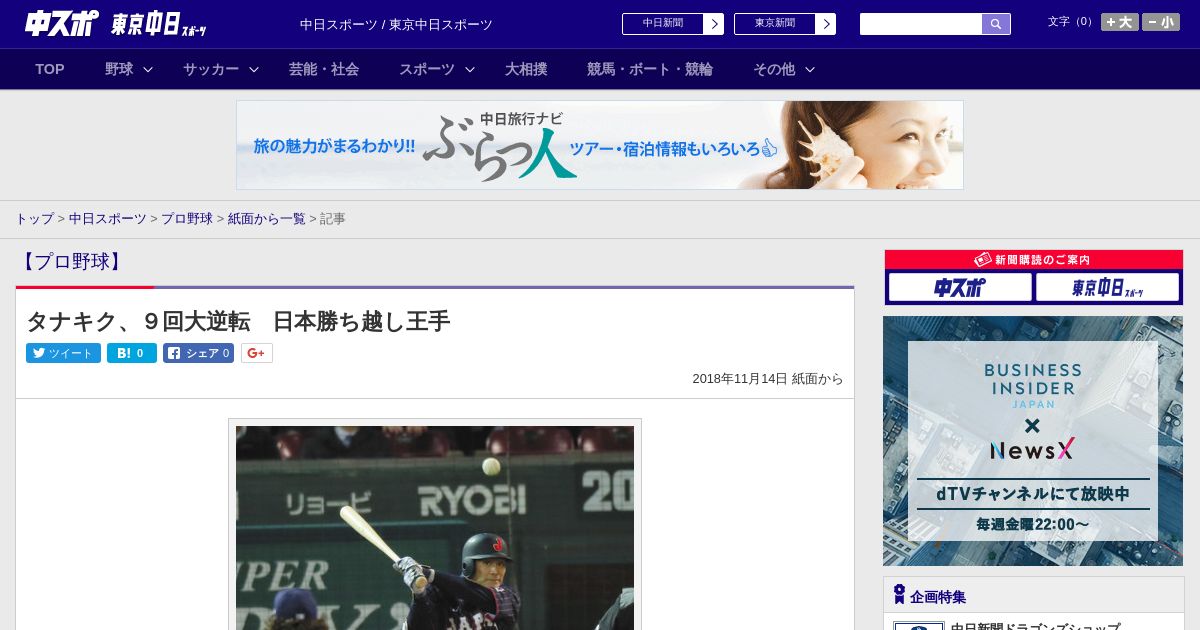Go to 紙面から一覧 breadcrumb link
This screenshot has height=630, width=1200.
[x=267, y=218]
